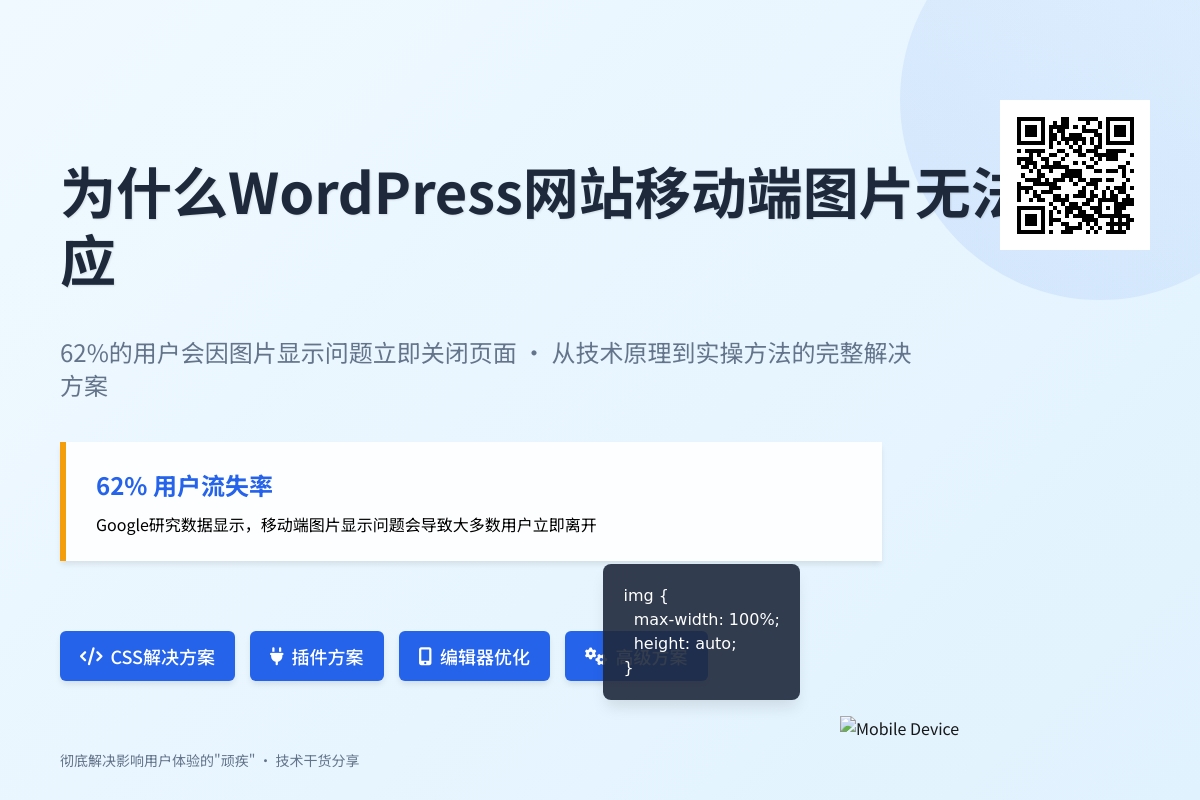Click the mobile phone icon in 编辑器优化
This screenshot has width=1200, height=800.
tap(425, 657)
